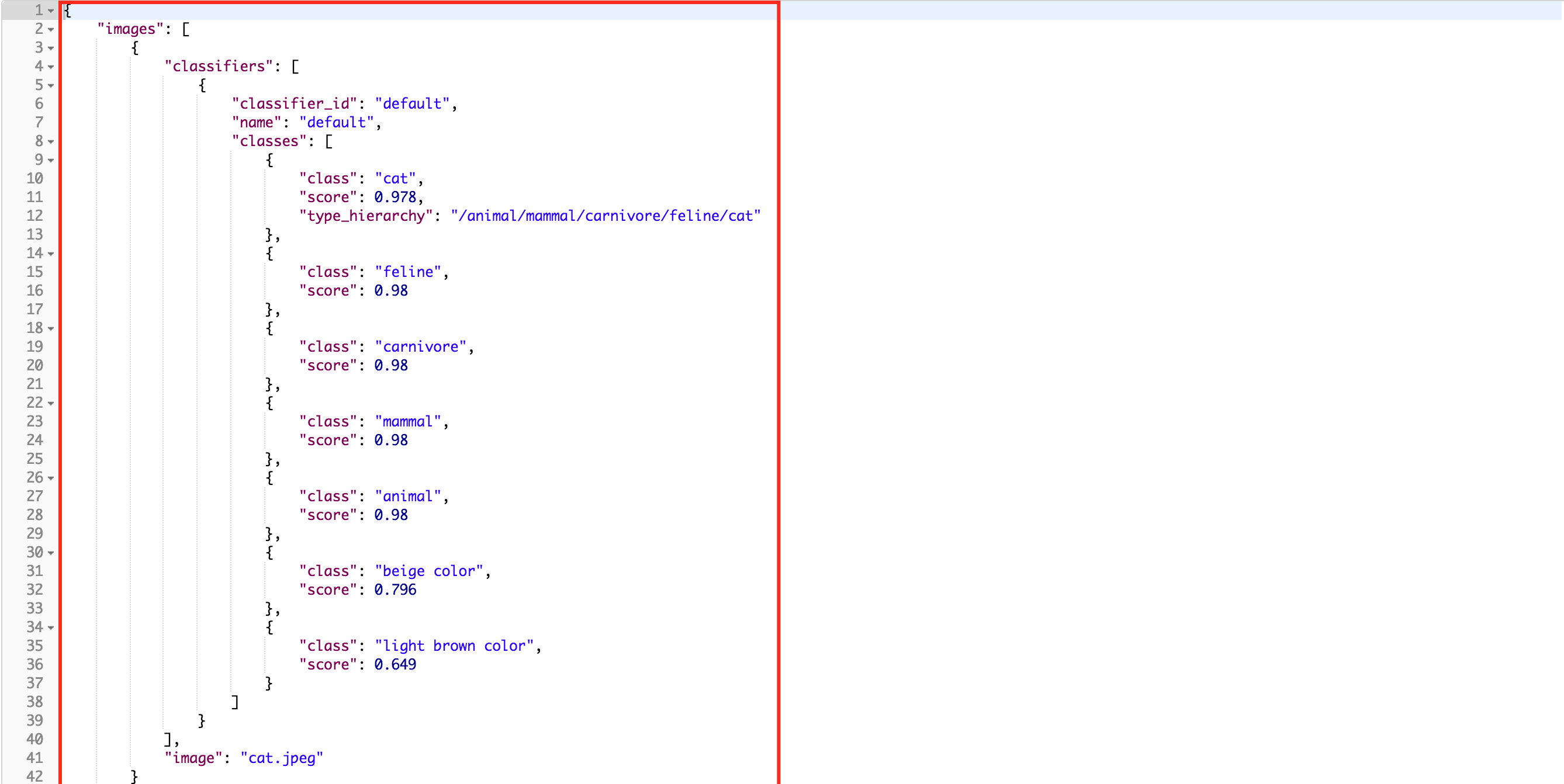
Task: Collapse the "classifiers" array on line 4
Action: point(51,67)
